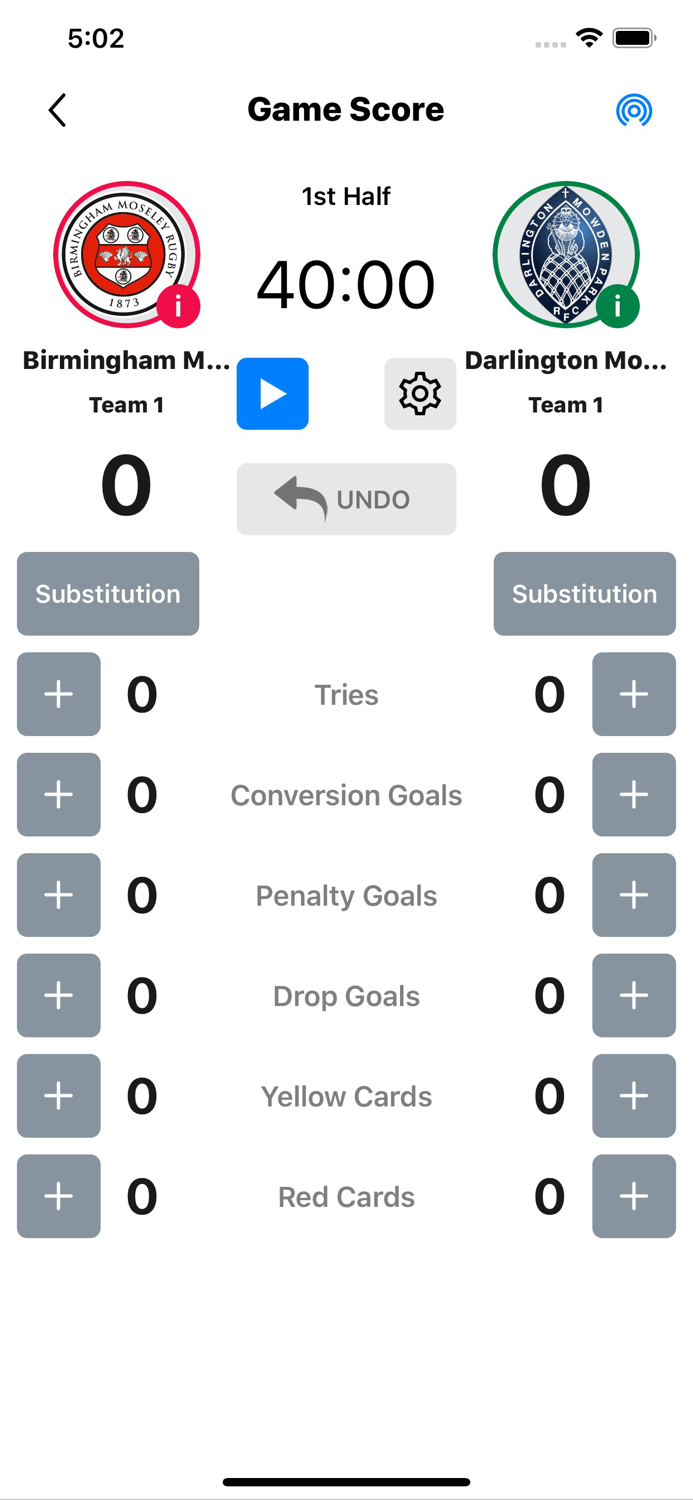
Task: Tap the 1st Half label
Action: 346,196
